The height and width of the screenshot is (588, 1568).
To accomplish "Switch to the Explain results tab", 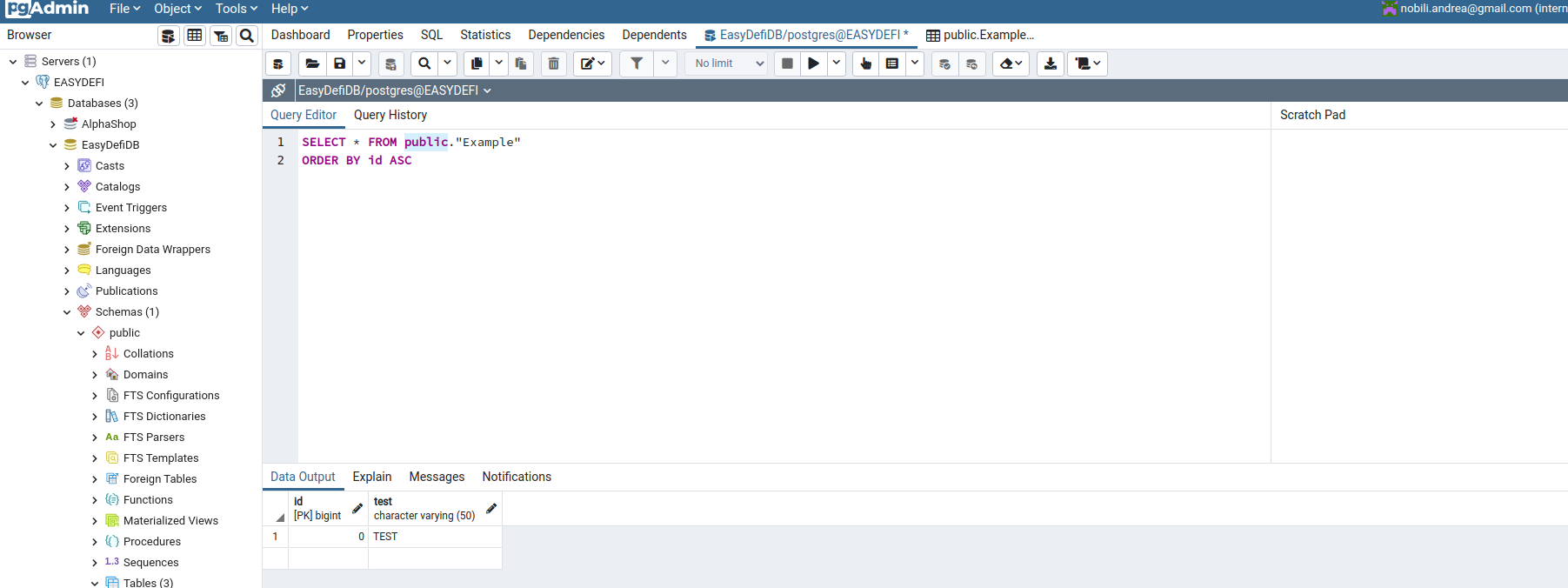I will click(372, 477).
